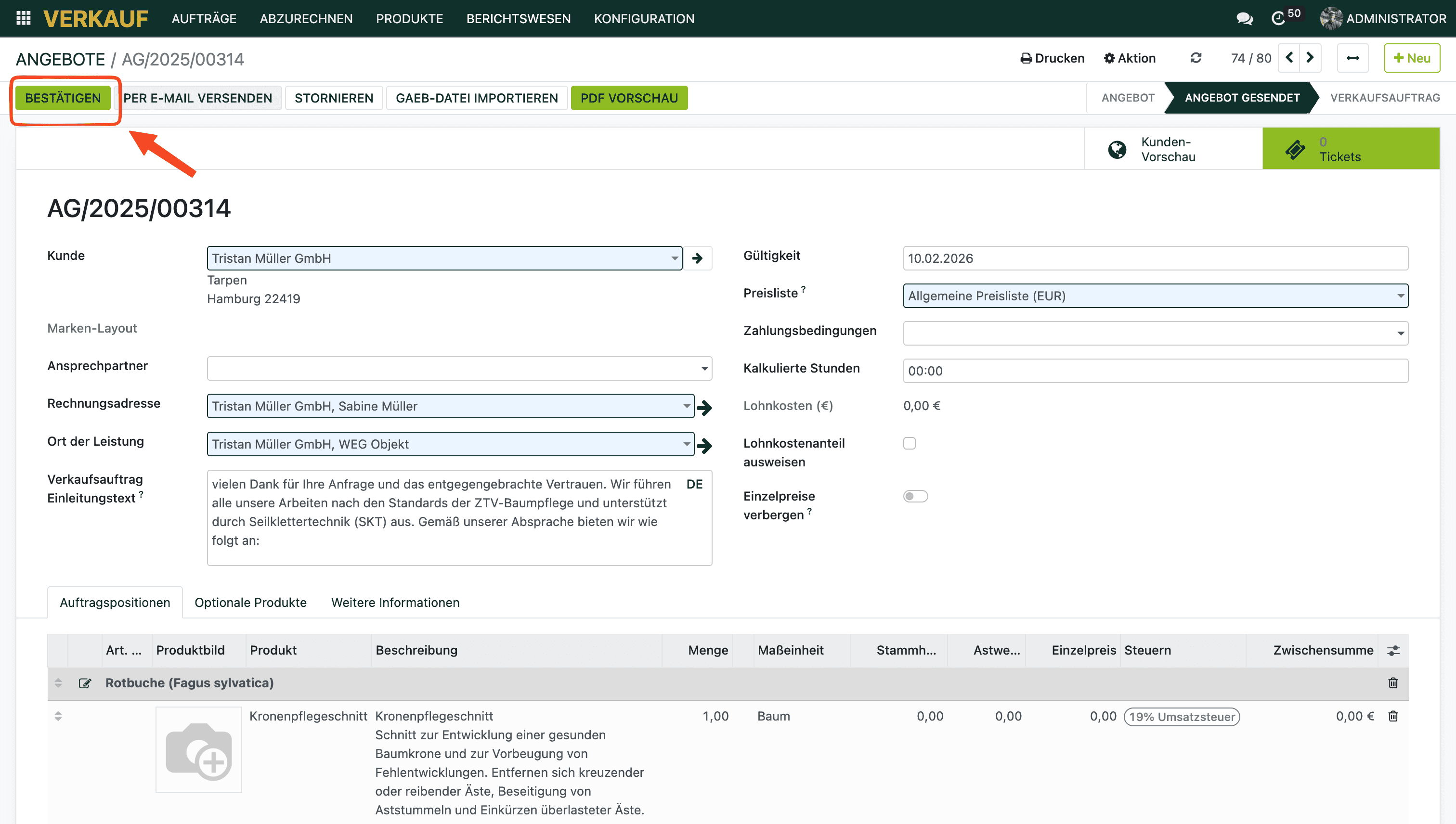The image size is (1456, 824).
Task: Expand the Preisliste dropdown
Action: [1401, 296]
